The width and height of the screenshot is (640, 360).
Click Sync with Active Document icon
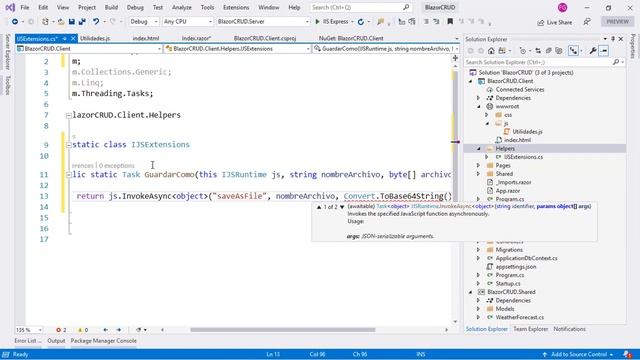[x=538, y=51]
